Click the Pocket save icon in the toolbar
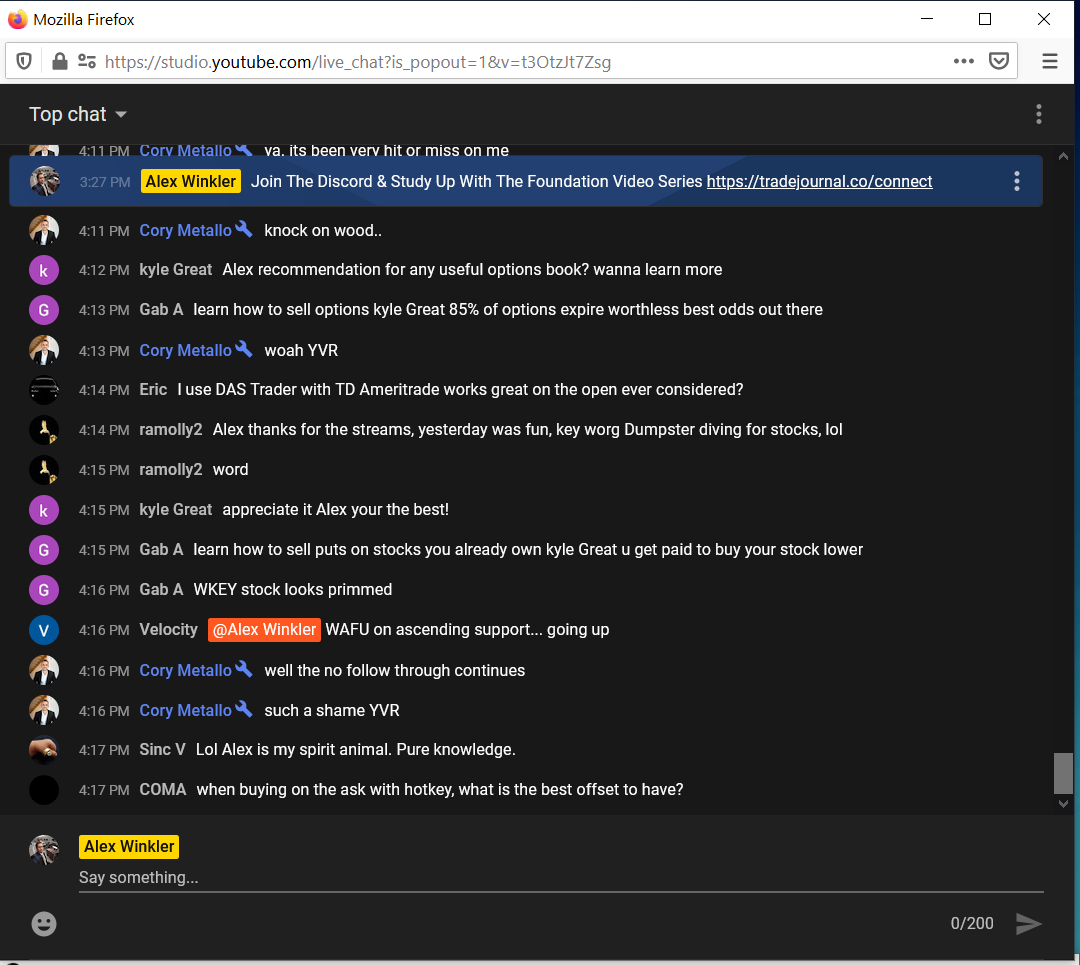Screen dimensions: 1080x965 click(999, 60)
